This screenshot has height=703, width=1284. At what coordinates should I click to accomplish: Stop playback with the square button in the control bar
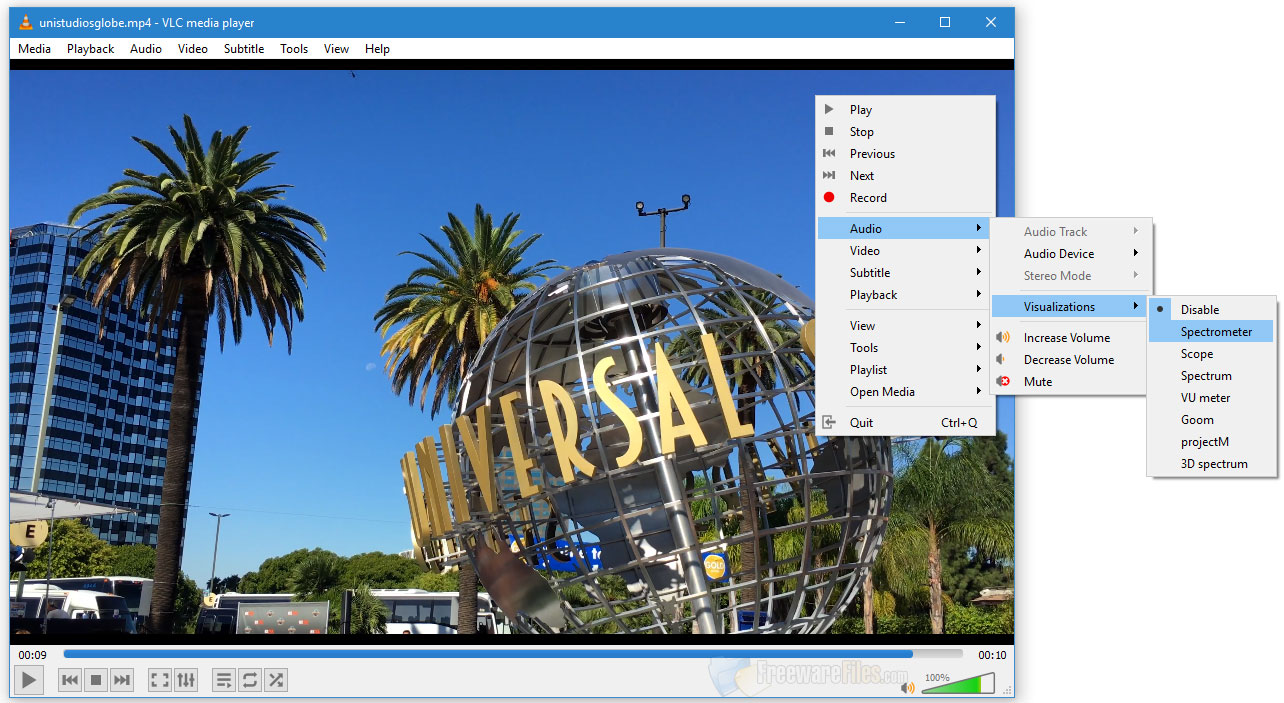96,681
